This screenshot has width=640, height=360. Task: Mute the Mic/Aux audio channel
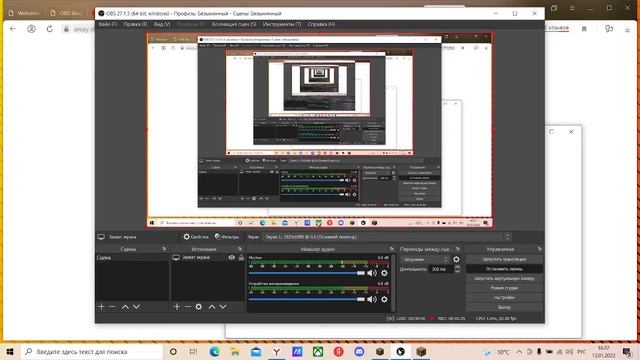372,273
